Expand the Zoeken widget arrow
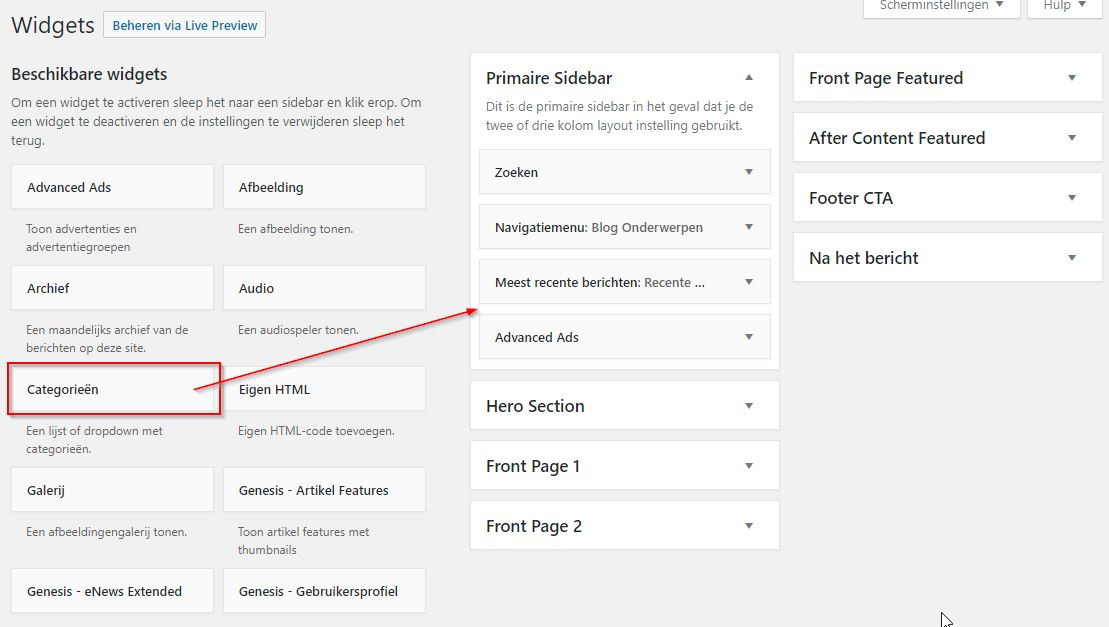Screen dimensions: 1109x627 click(748, 172)
